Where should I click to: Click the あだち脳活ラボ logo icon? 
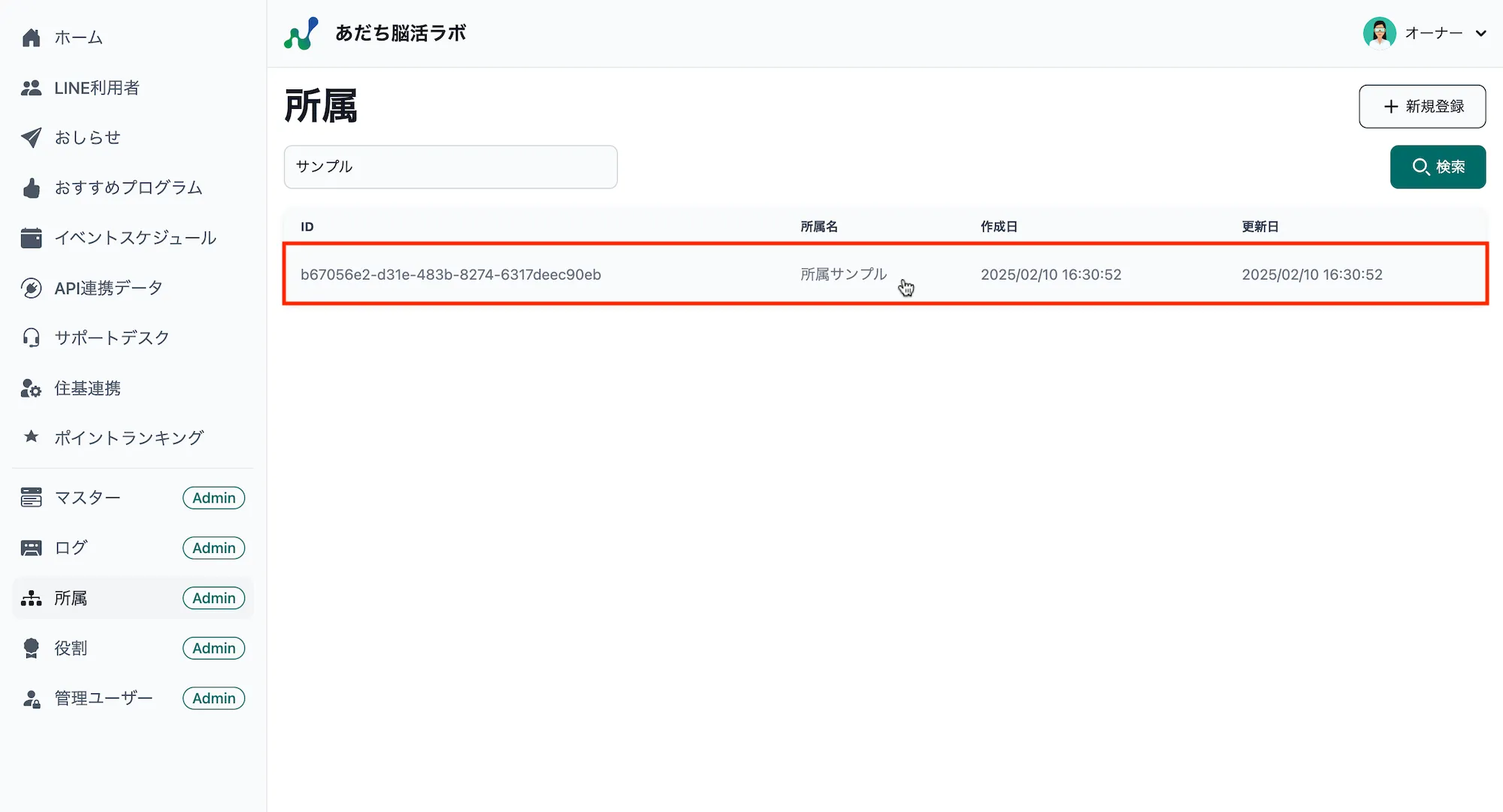pos(301,34)
